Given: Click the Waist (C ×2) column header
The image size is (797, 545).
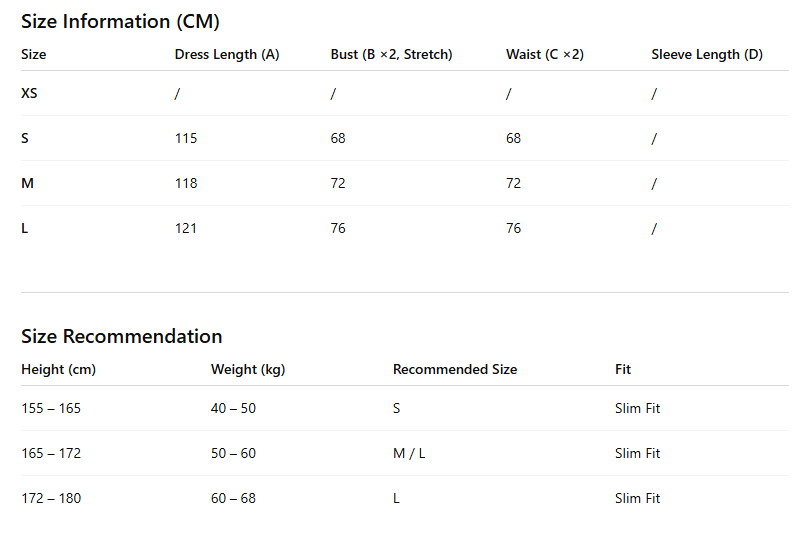Looking at the screenshot, I should click(545, 54).
